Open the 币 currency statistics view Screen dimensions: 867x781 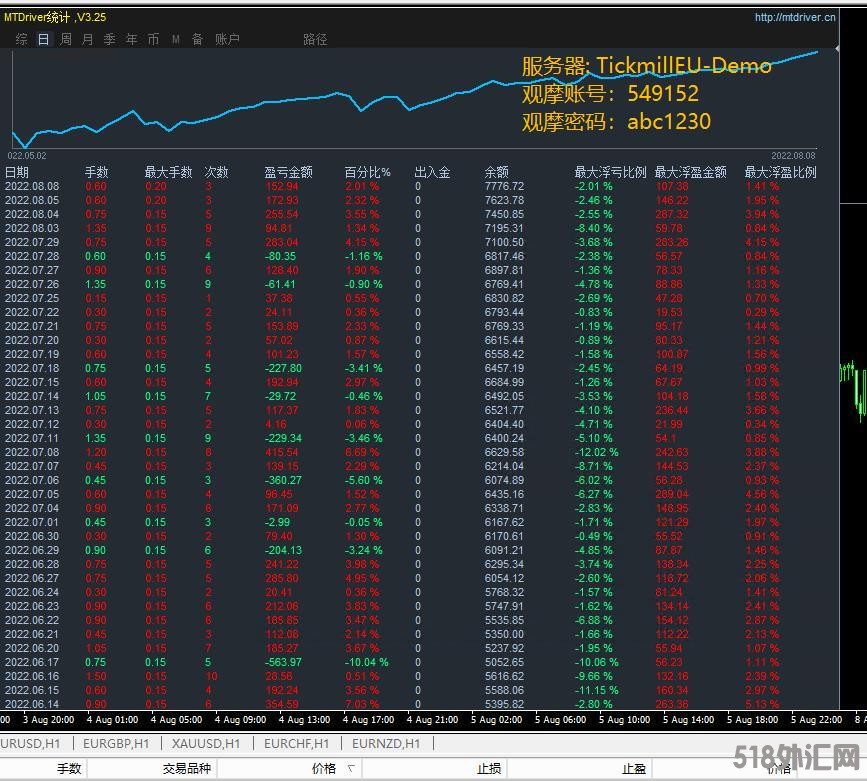click(153, 39)
